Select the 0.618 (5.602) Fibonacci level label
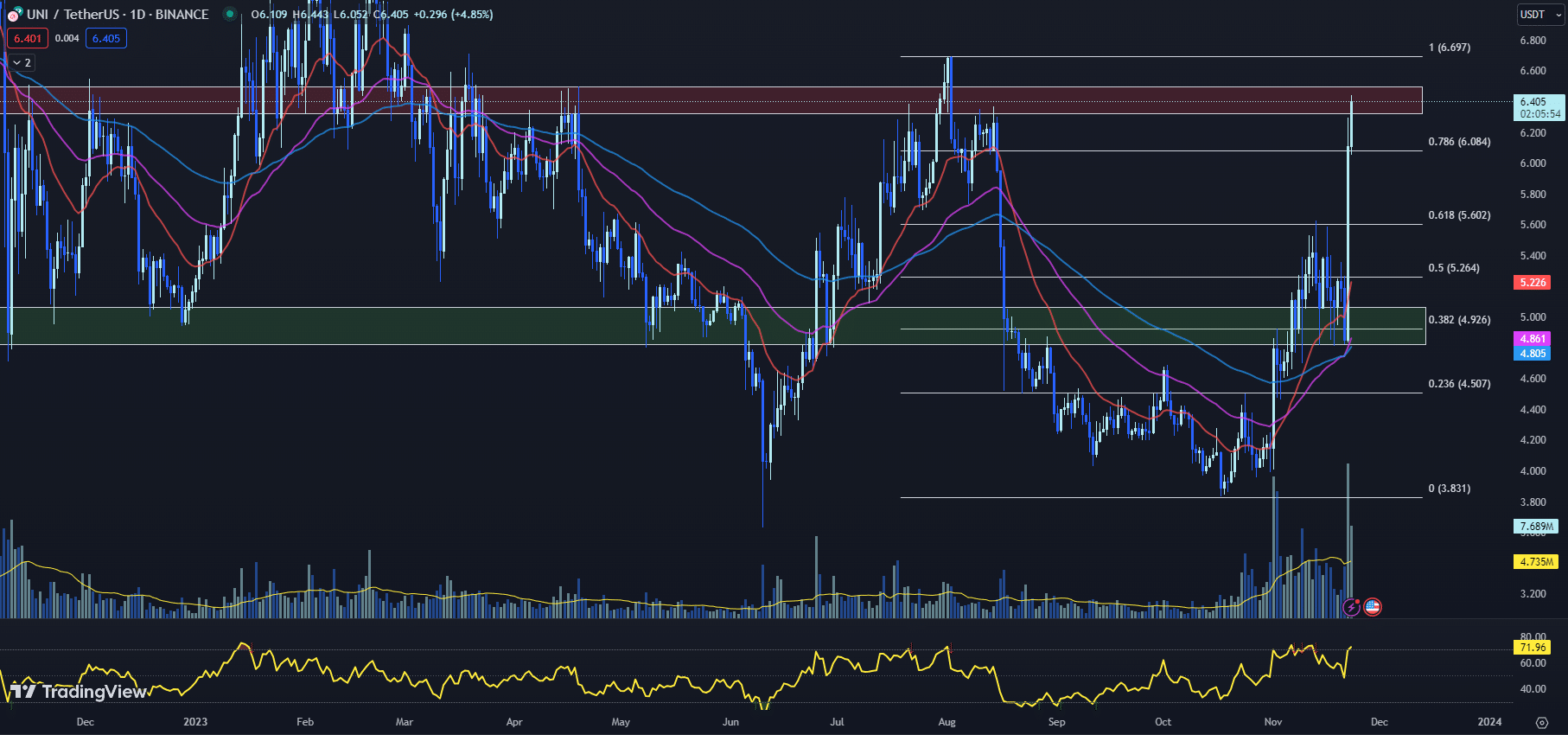The width and height of the screenshot is (1568, 735). (x=1459, y=215)
